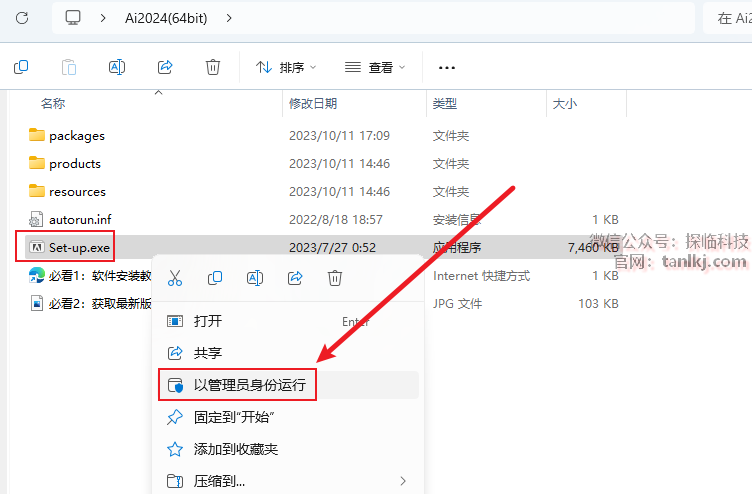Click Internet 快捷方式 type cell

point(482,276)
